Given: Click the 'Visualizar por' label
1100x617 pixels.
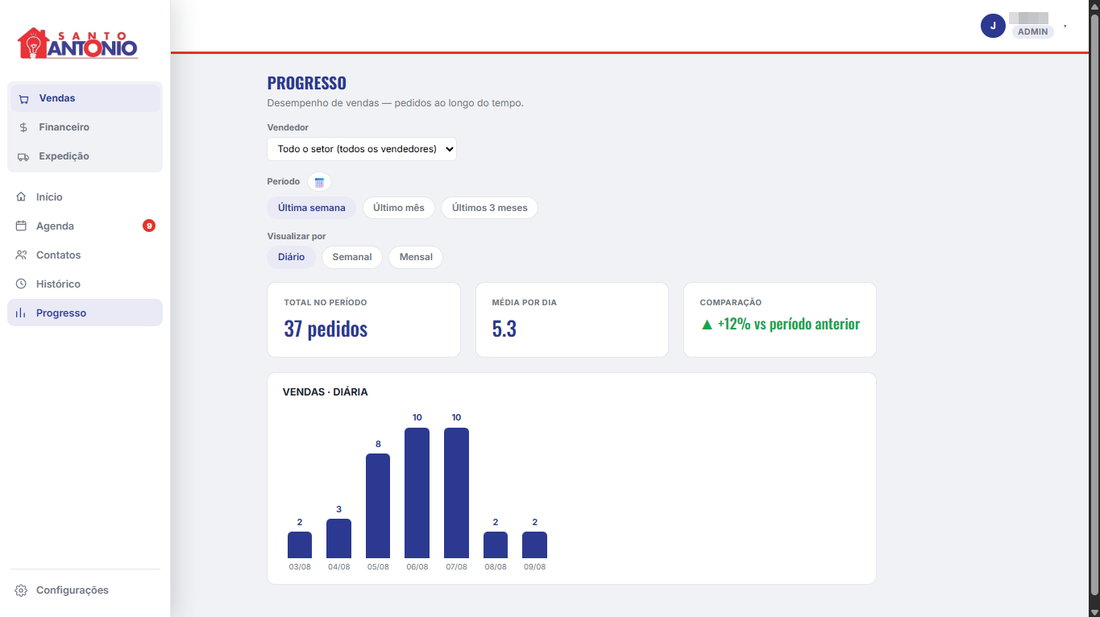Looking at the screenshot, I should click(296, 236).
